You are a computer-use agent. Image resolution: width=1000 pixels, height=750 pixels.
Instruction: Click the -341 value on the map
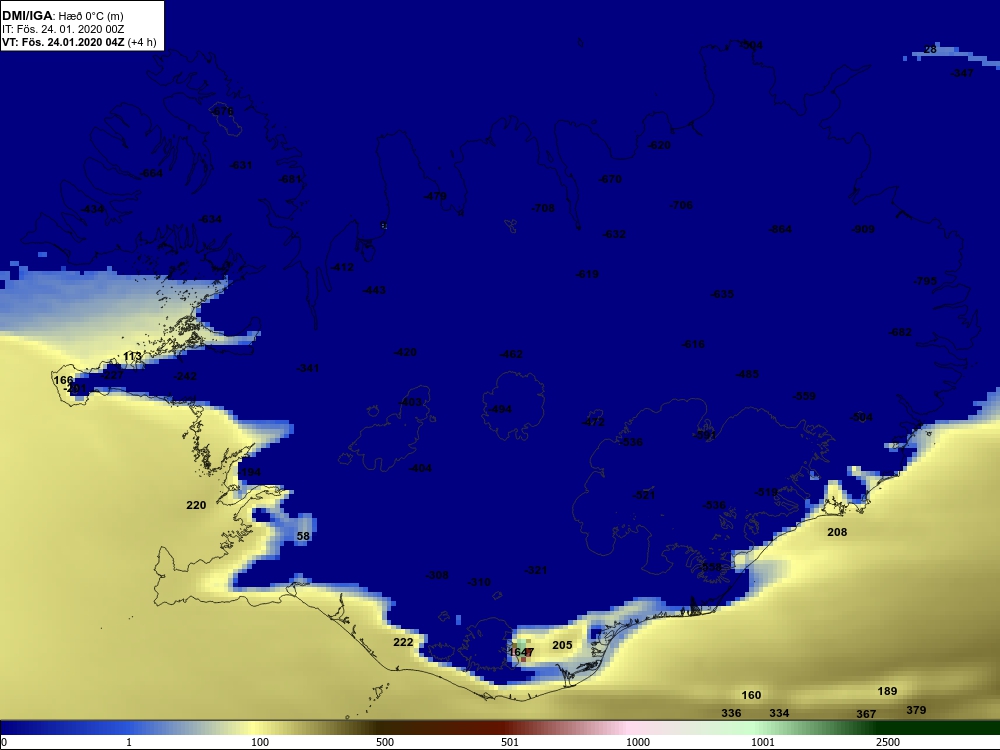[308, 368]
